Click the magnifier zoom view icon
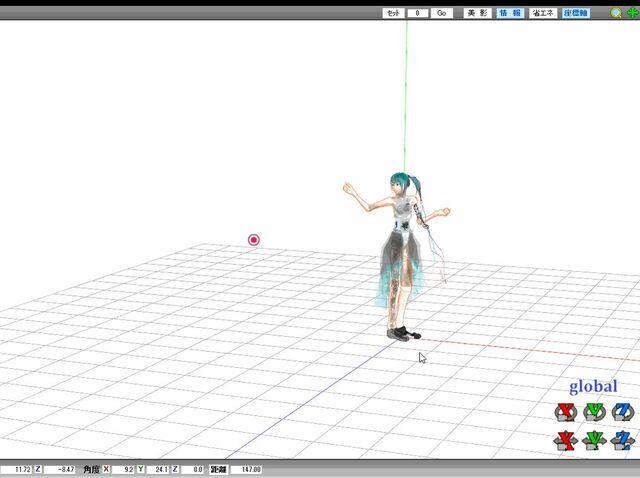640x478 pixels. coord(616,13)
